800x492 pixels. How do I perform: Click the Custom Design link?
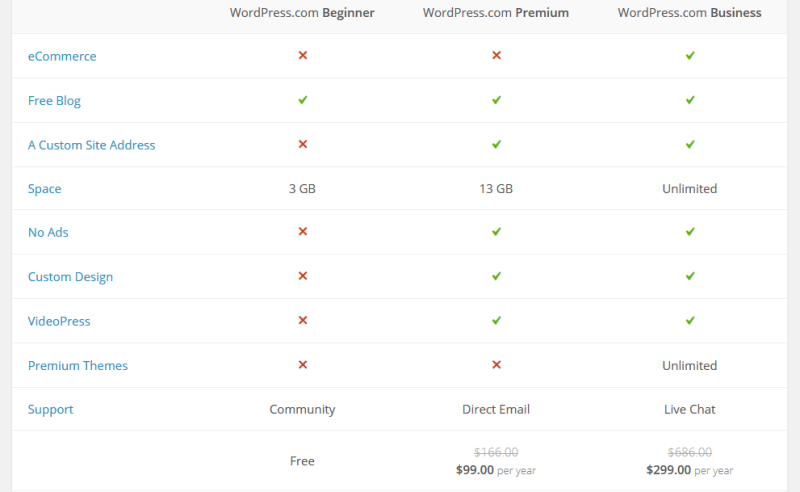70,277
